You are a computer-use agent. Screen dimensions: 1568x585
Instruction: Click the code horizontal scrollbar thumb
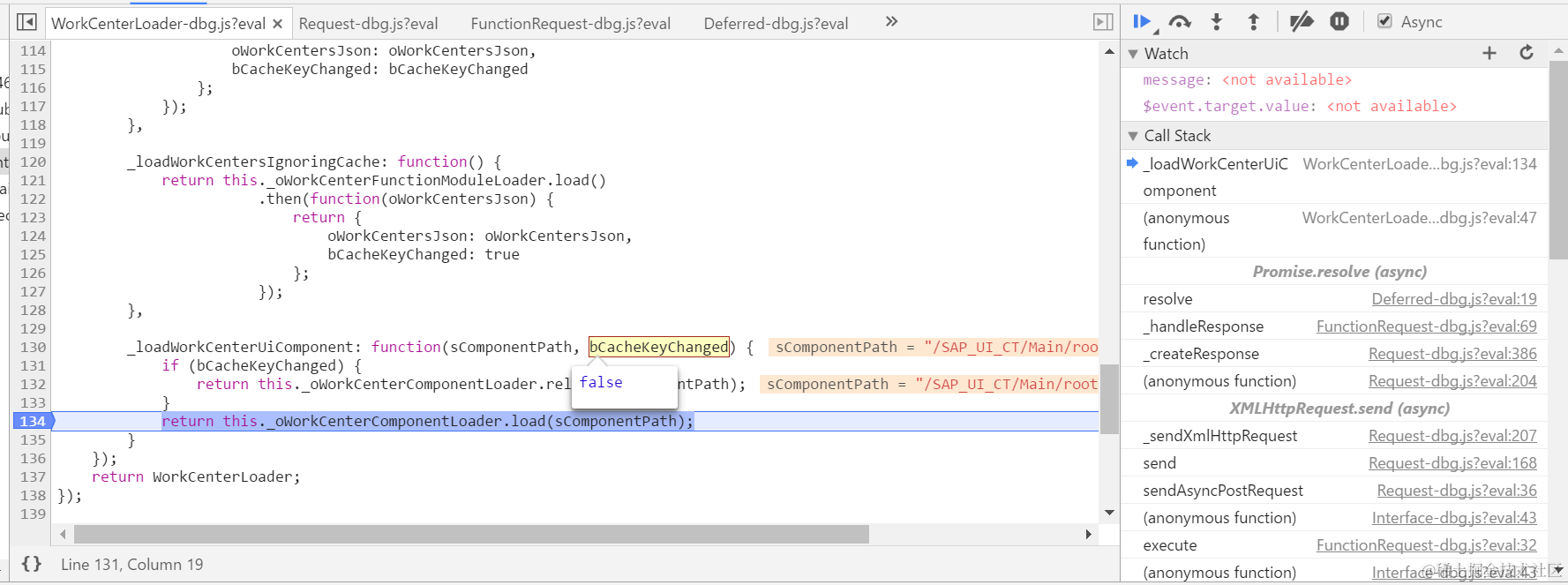(x=471, y=534)
